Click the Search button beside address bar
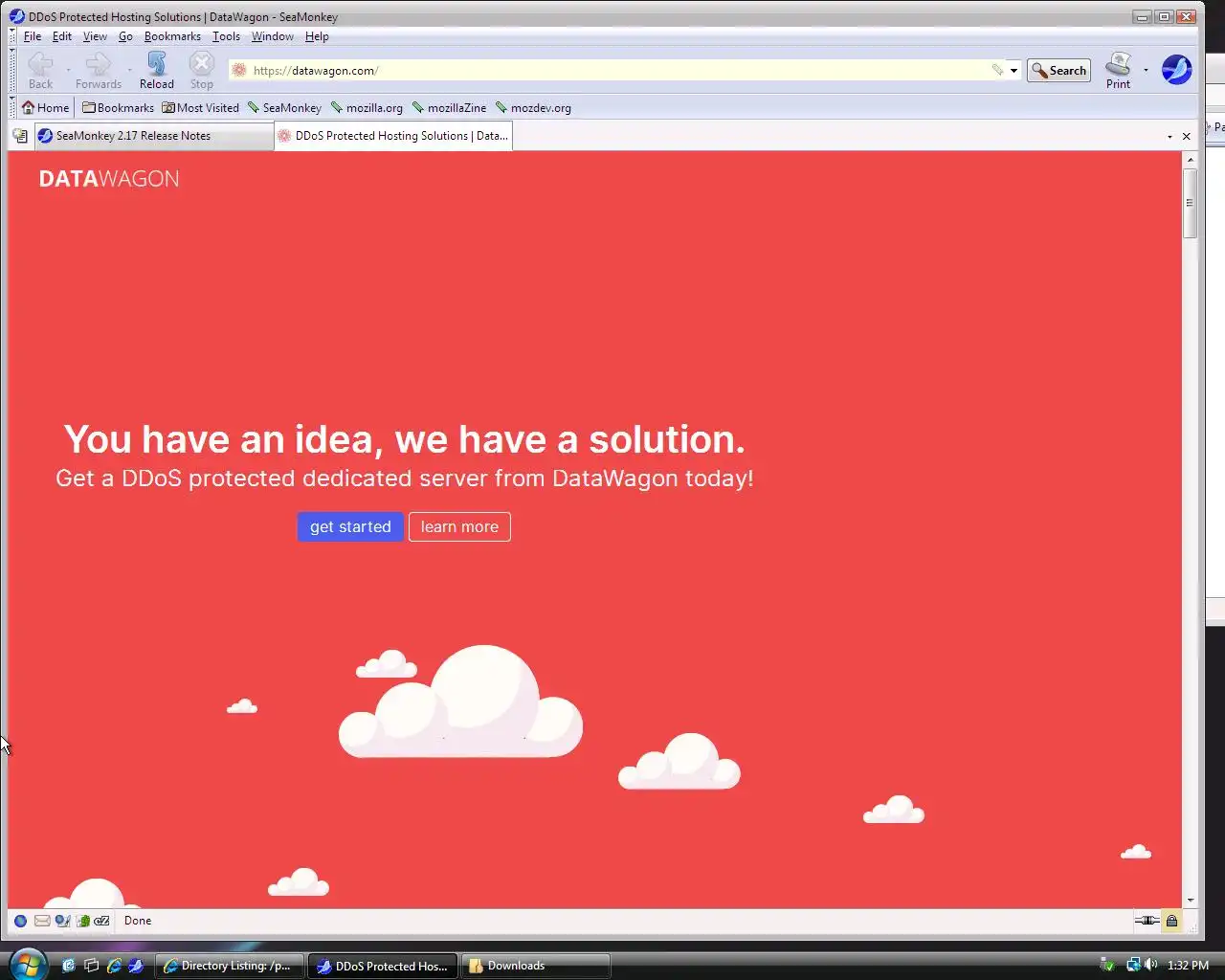 (1058, 70)
